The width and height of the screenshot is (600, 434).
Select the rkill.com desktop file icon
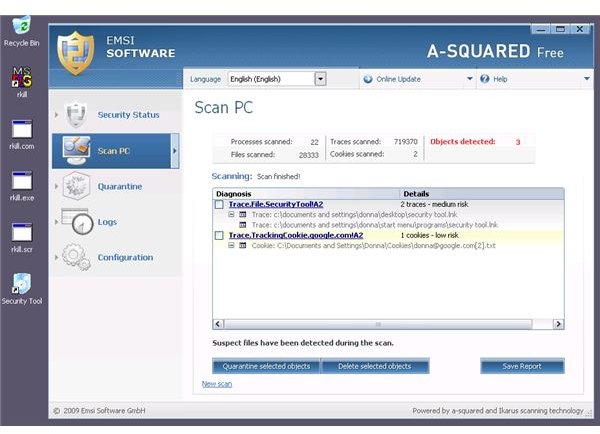pos(22,129)
